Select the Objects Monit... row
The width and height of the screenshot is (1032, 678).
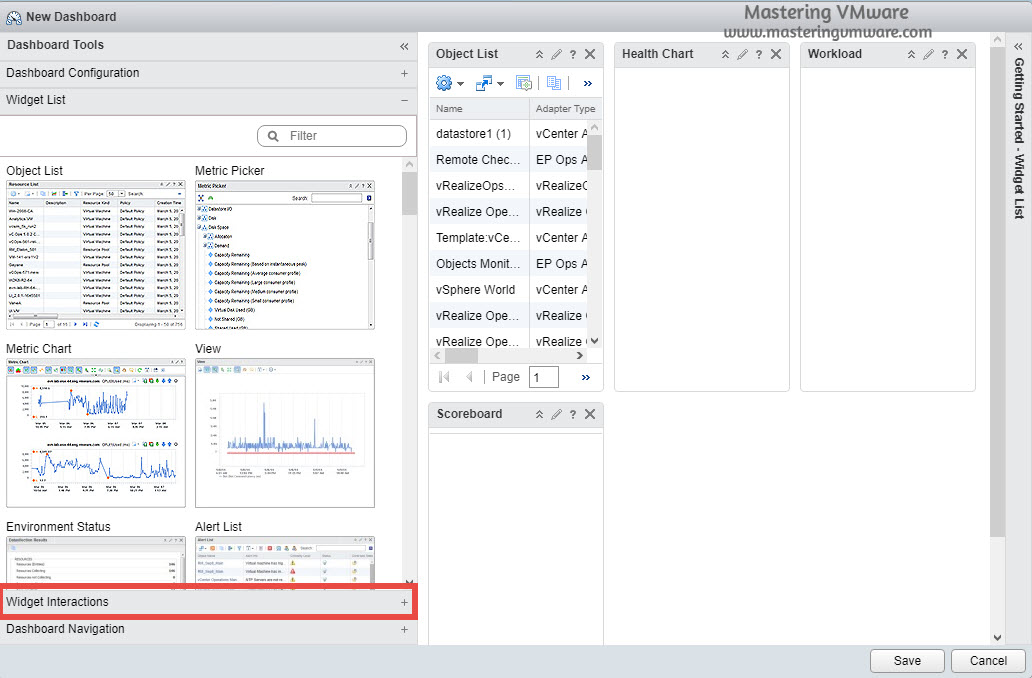pyautogui.click(x=509, y=264)
